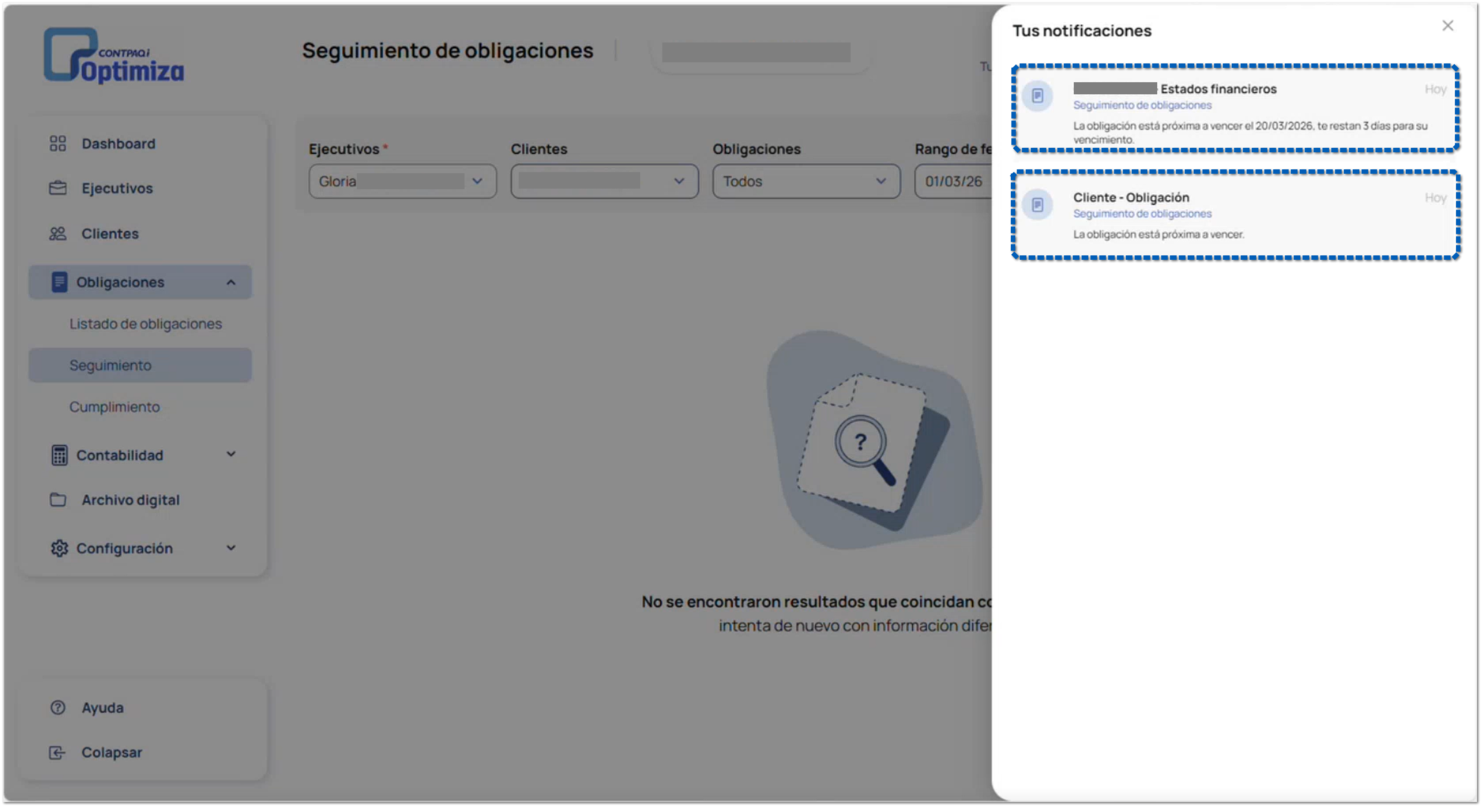Open Seguimiento de obligaciones link under Estados financieros
This screenshot has width=1482, height=807.
click(x=1142, y=105)
